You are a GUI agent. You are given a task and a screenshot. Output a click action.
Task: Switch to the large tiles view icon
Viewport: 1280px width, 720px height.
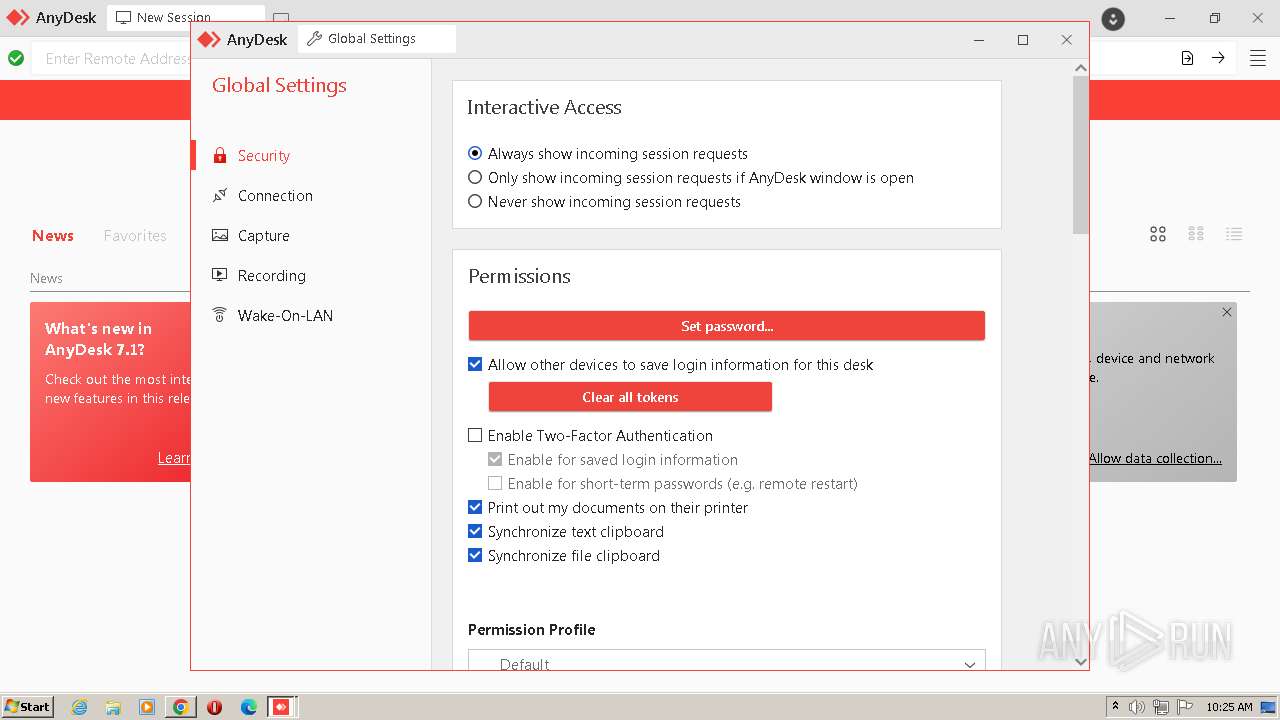[1158, 234]
